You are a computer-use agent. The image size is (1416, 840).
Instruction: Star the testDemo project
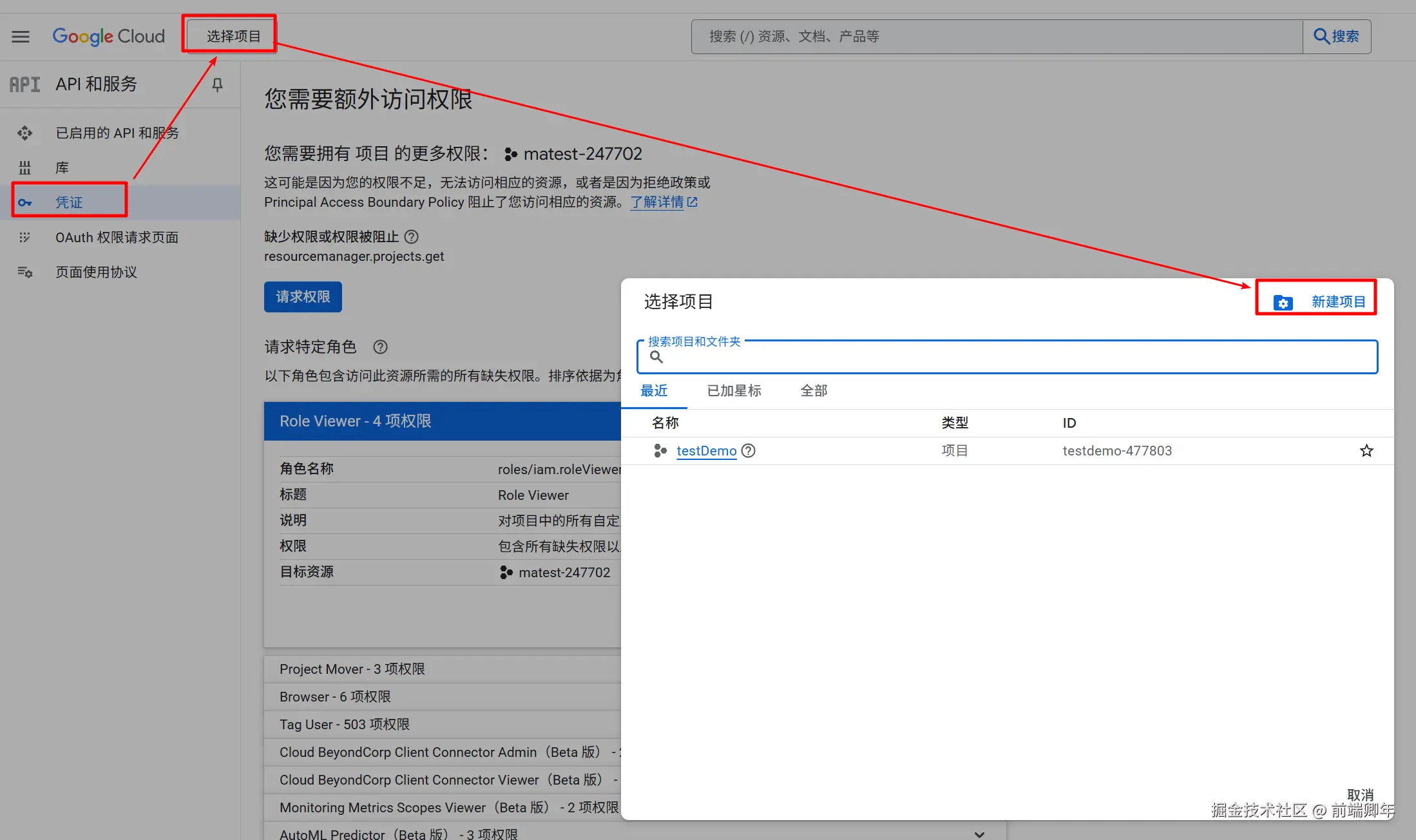pos(1366,450)
